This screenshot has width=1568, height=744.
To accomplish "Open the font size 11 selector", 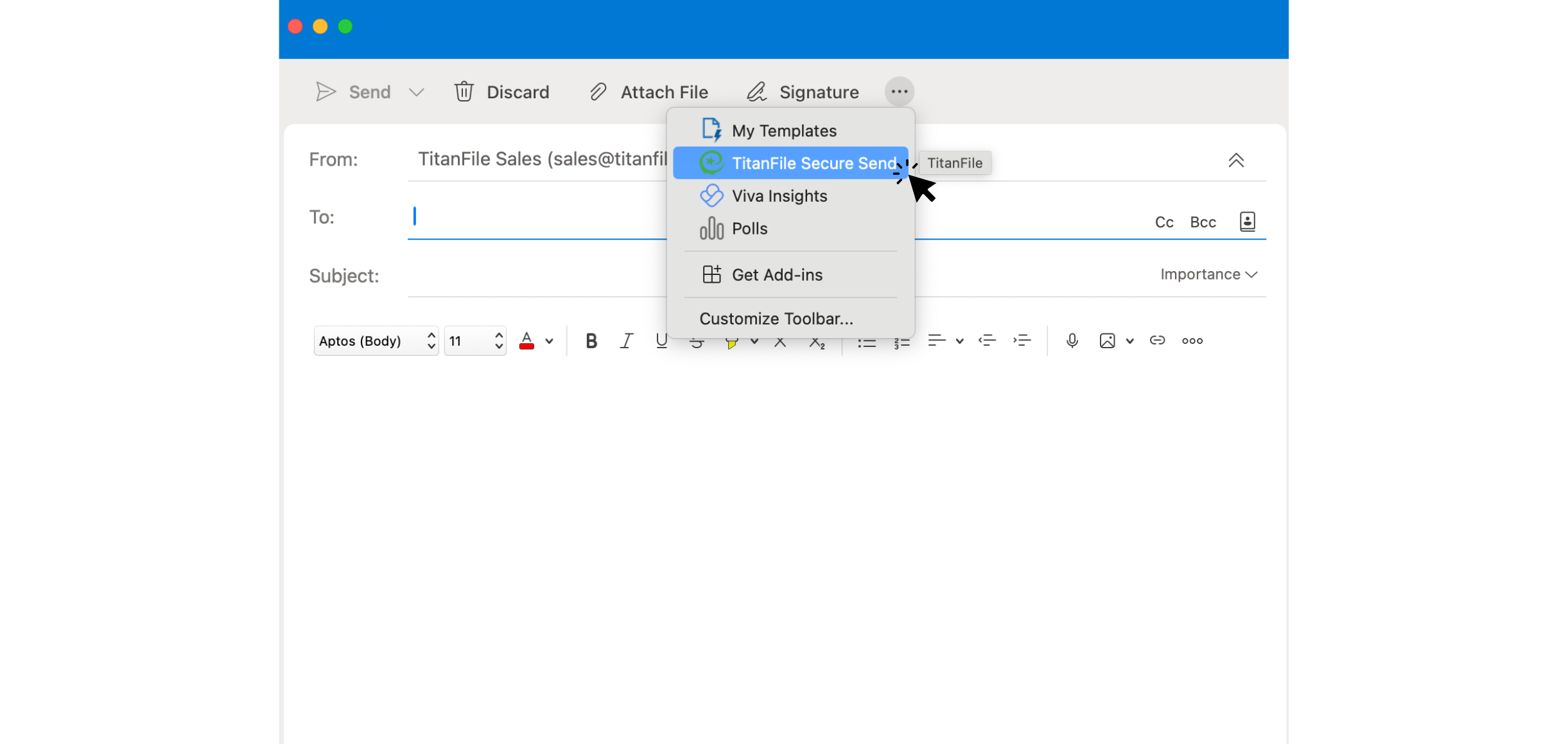I will click(475, 341).
